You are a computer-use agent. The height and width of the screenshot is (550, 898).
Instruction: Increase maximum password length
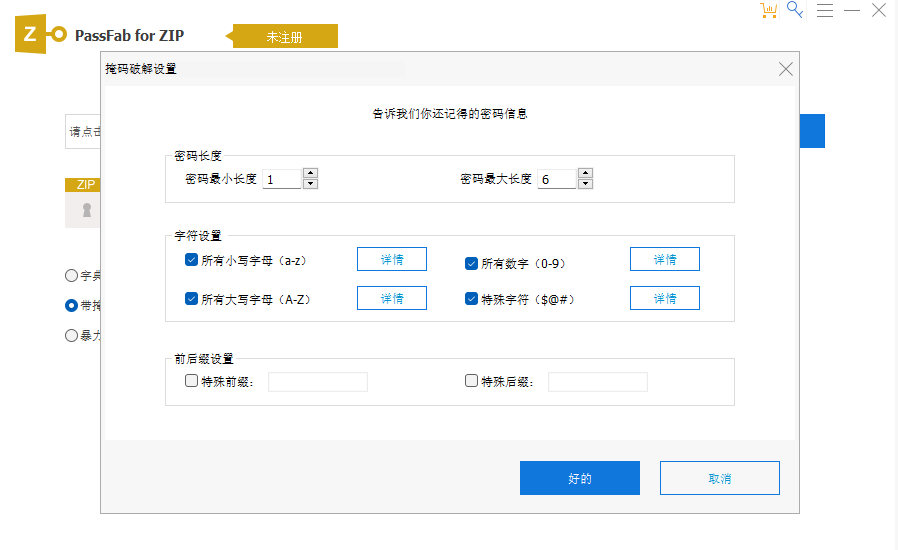(x=585, y=173)
